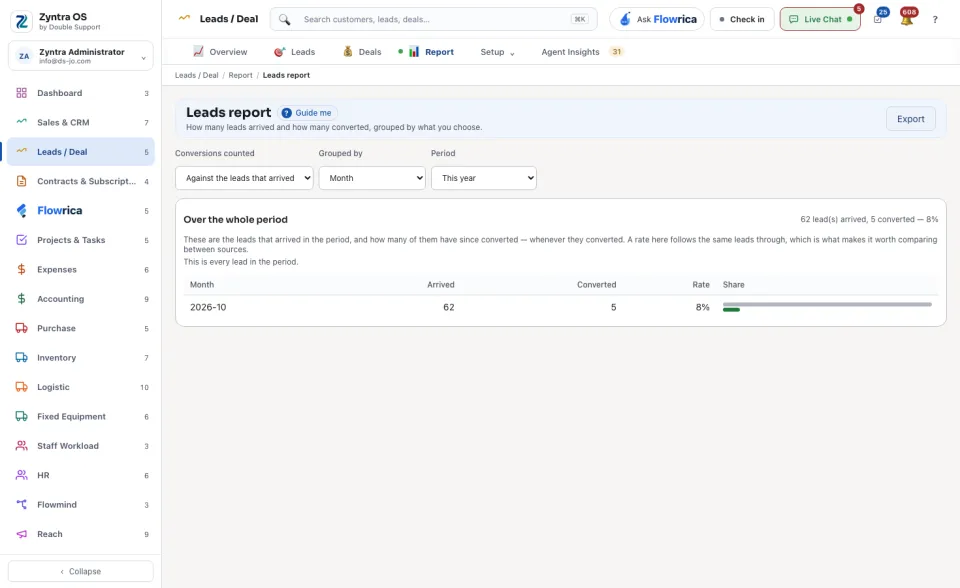Expand the Setup tab menu
Viewport: 960px width, 588px height.
[x=497, y=52]
